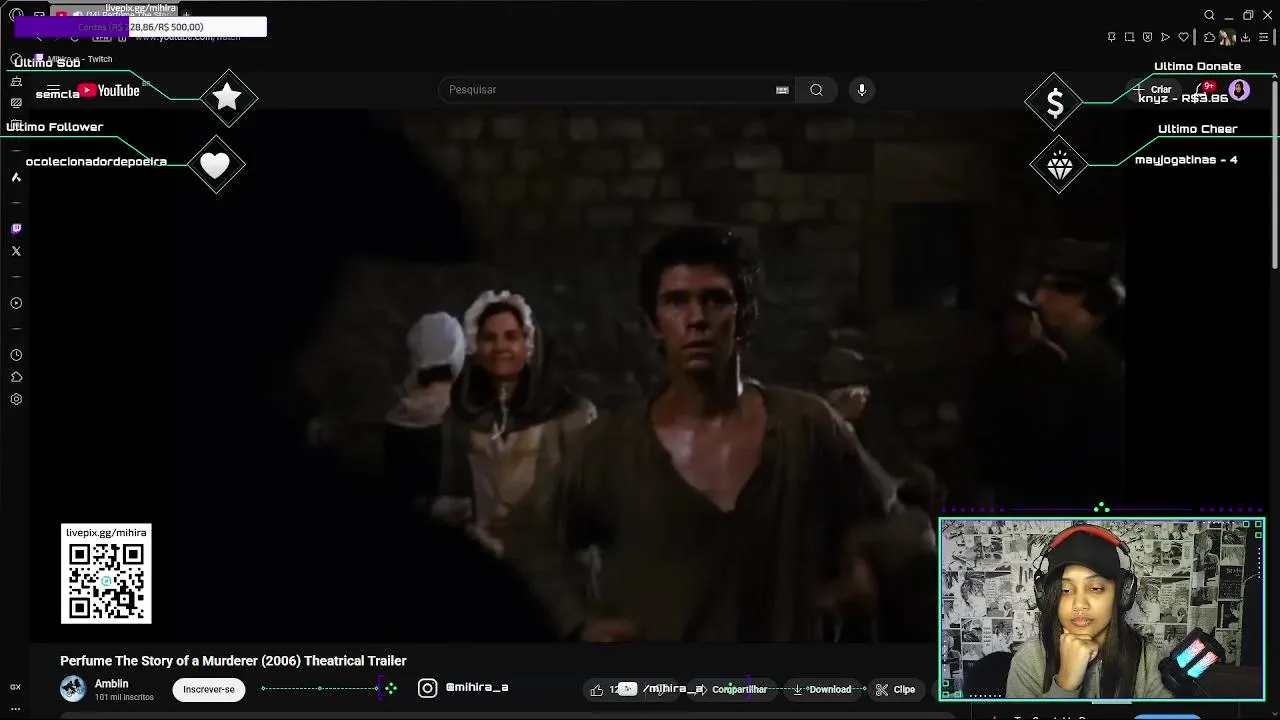Open the ad blocker shield icon
Viewport: 1280px width, 720px height.
(x=1147, y=37)
